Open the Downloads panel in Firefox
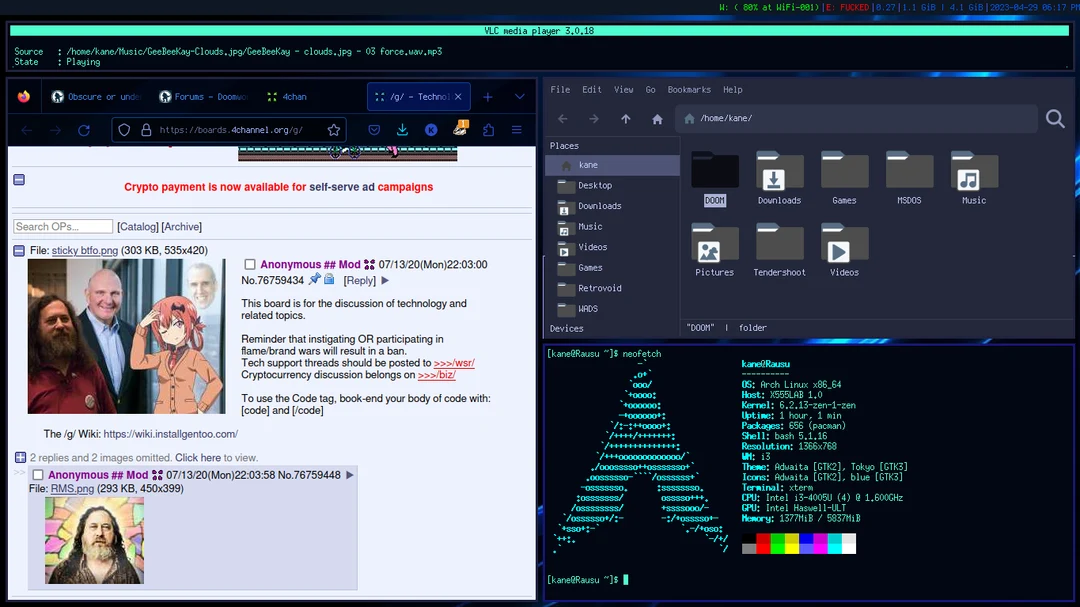 [403, 130]
